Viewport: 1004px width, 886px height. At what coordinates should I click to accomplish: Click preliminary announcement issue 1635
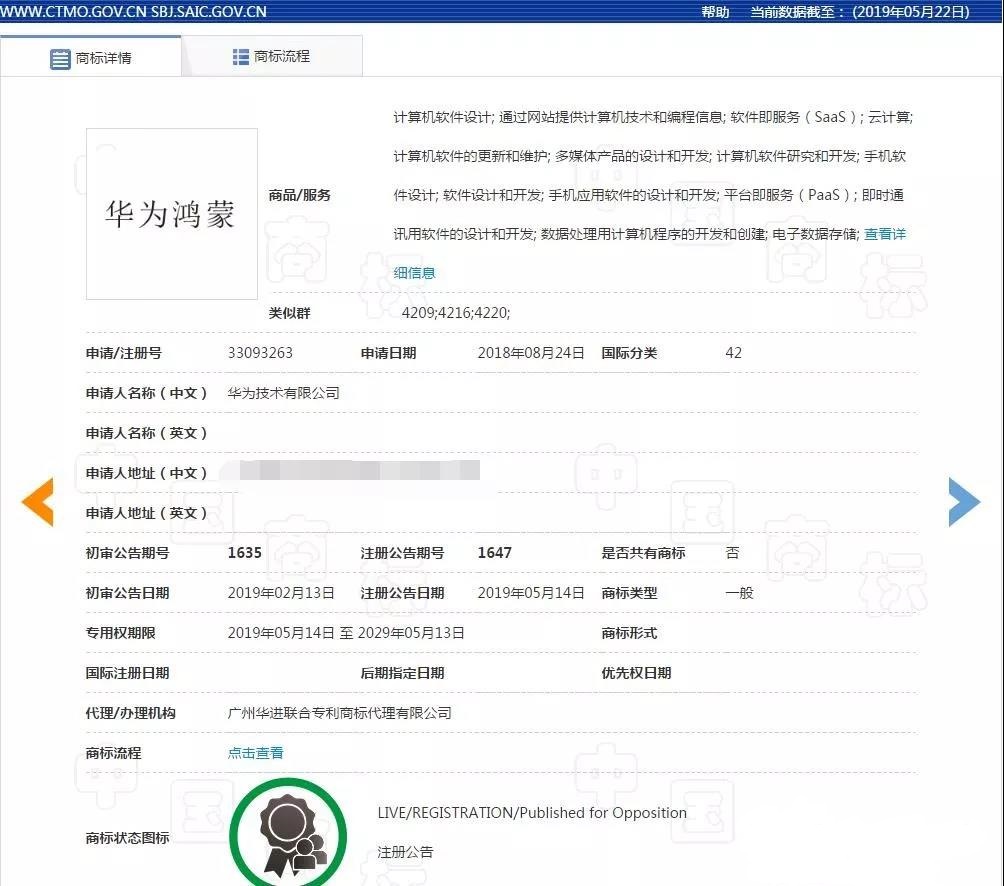(245, 552)
